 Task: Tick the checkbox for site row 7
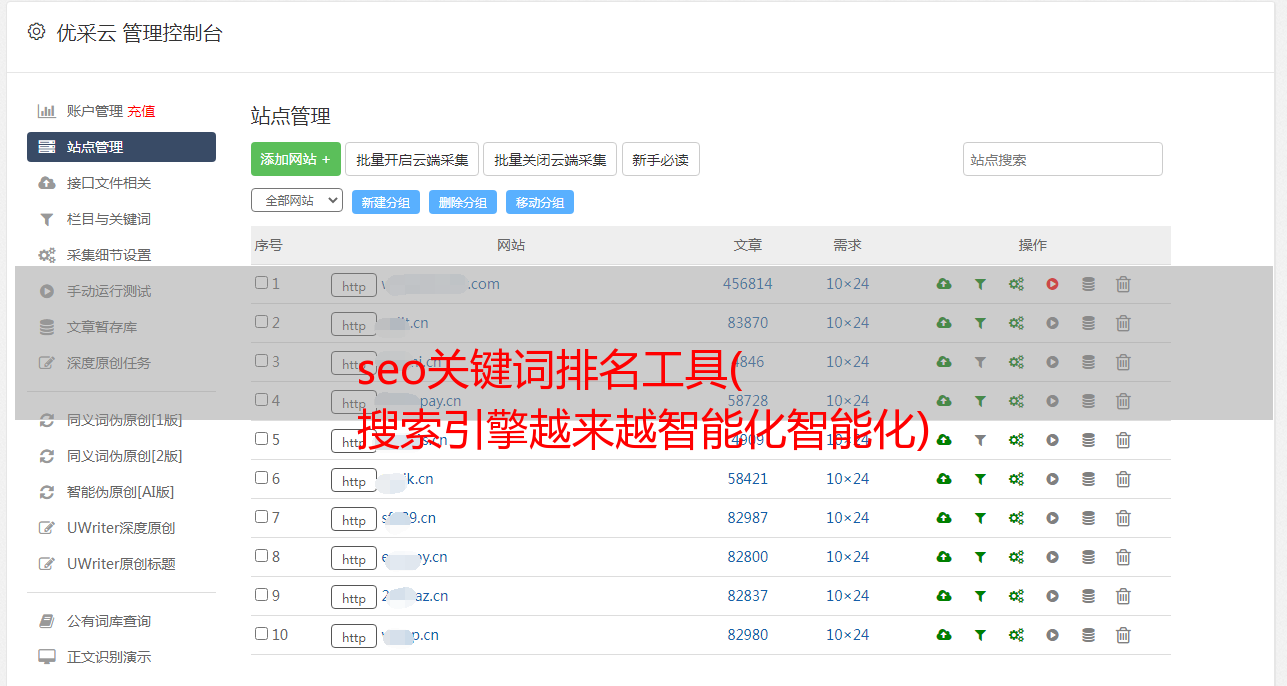tap(262, 517)
